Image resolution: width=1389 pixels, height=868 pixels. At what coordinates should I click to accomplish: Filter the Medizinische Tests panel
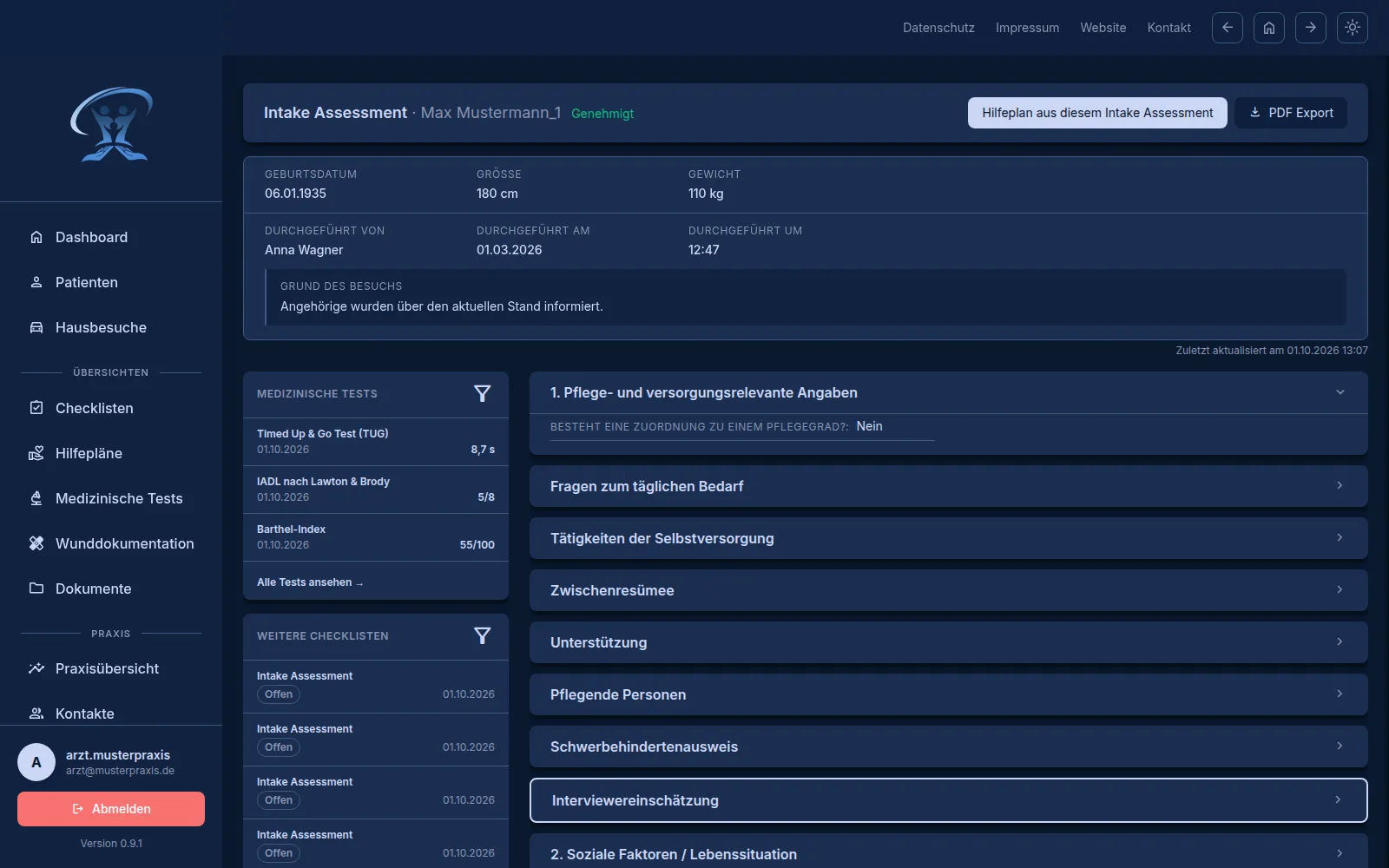(483, 394)
